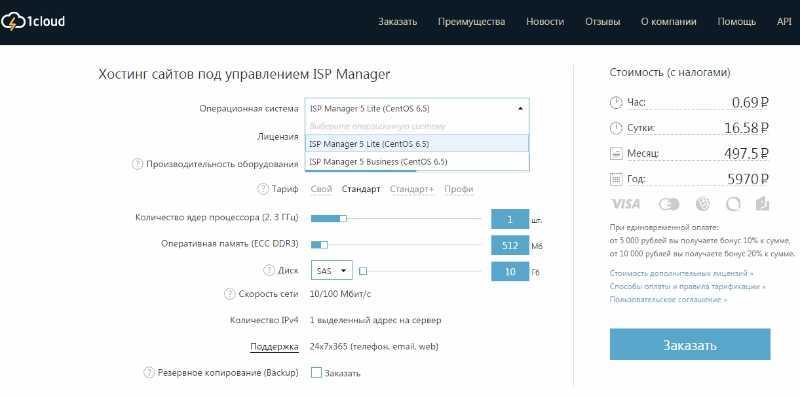Choose ISP Manager 5 Lite (CentOS 6.5) option
This screenshot has height=396, width=800.
click(417, 144)
